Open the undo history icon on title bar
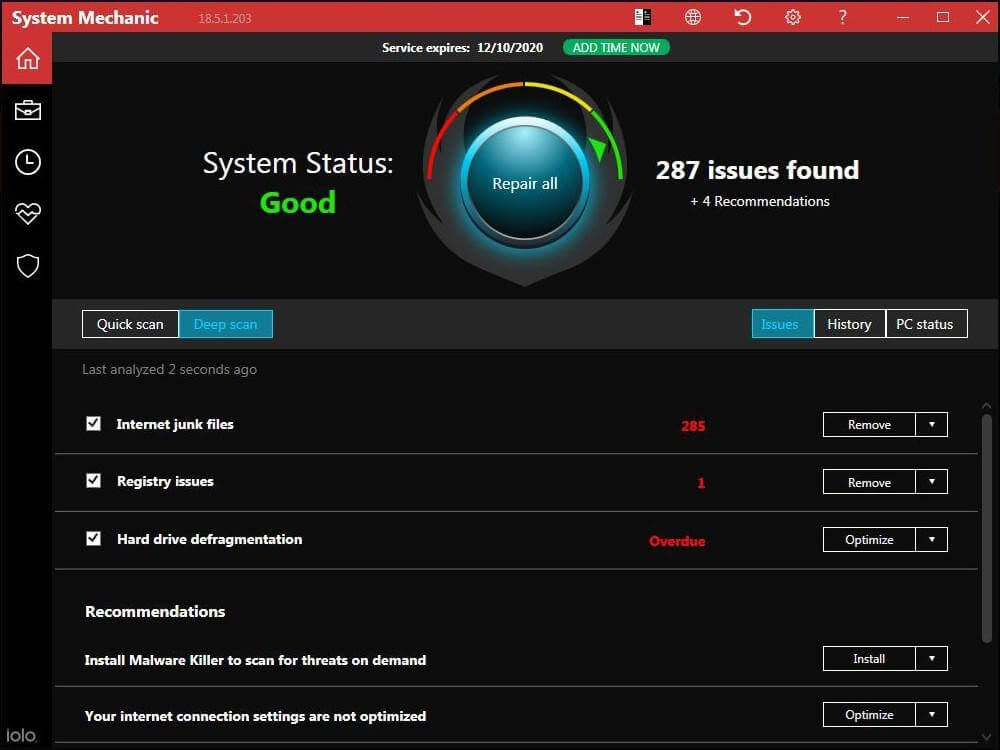Image resolution: width=1000 pixels, height=750 pixels. coord(742,17)
